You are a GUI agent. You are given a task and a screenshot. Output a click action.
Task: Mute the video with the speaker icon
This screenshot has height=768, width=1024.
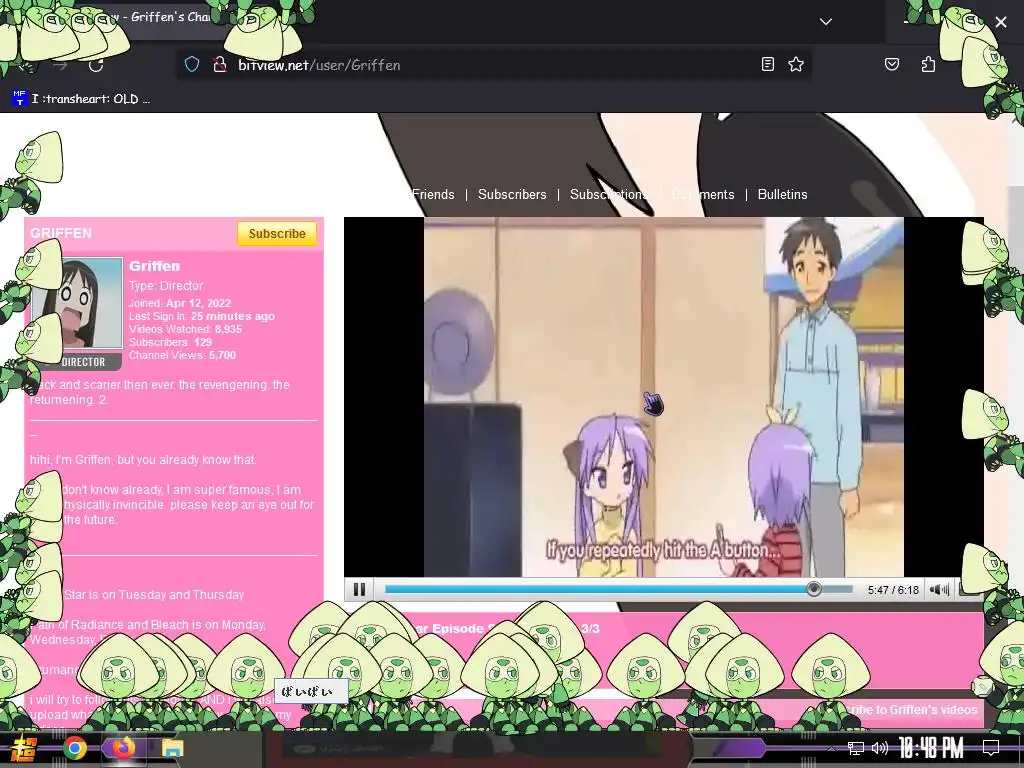coord(939,590)
